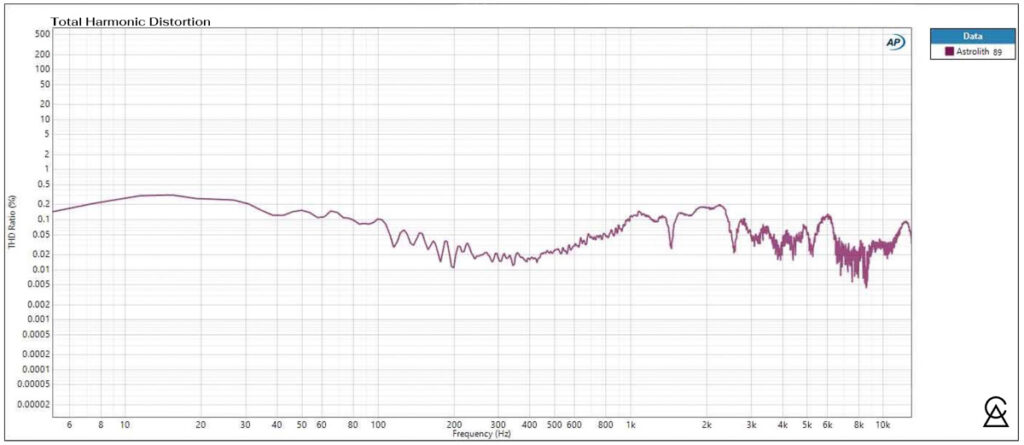Click the purple Astrolith legend swatch
This screenshot has width=1024, height=445.
pyautogui.click(x=949, y=51)
